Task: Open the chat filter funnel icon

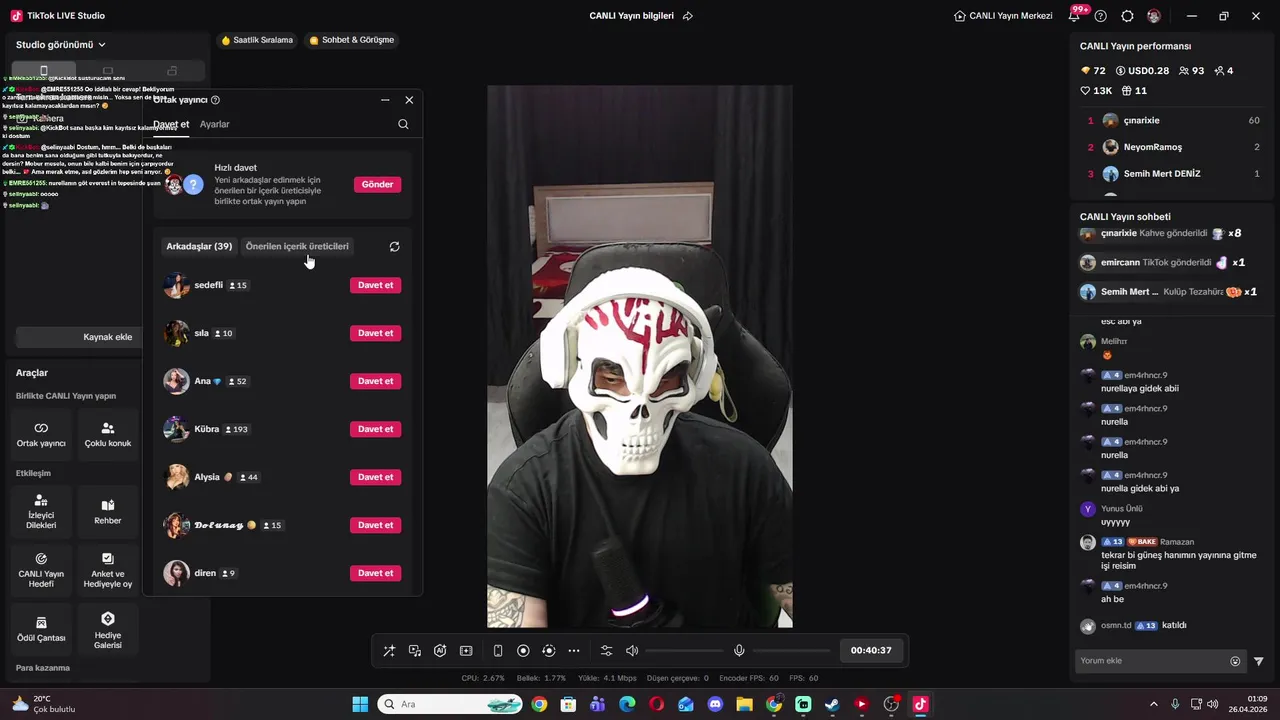Action: pos(1259,661)
